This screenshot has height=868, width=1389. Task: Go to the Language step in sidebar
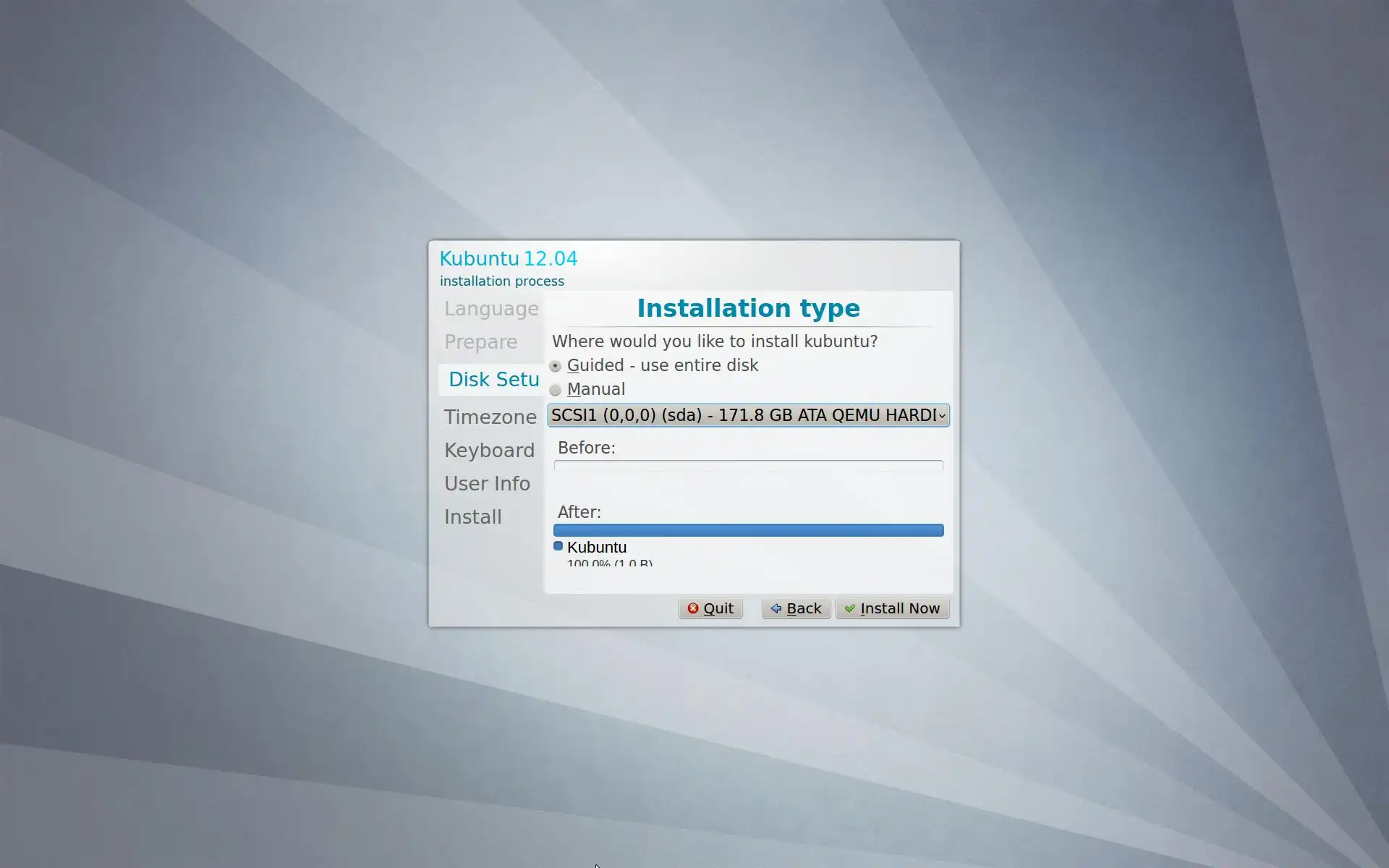click(491, 309)
